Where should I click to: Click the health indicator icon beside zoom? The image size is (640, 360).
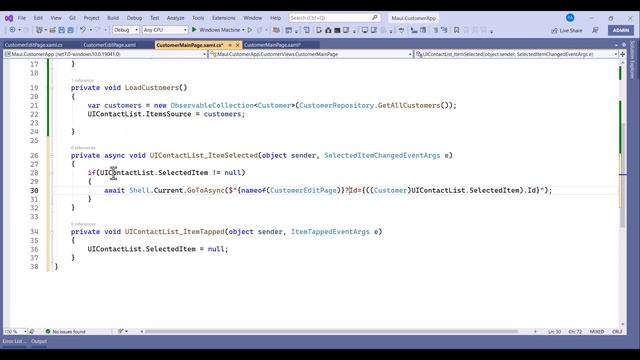click(x=32, y=331)
